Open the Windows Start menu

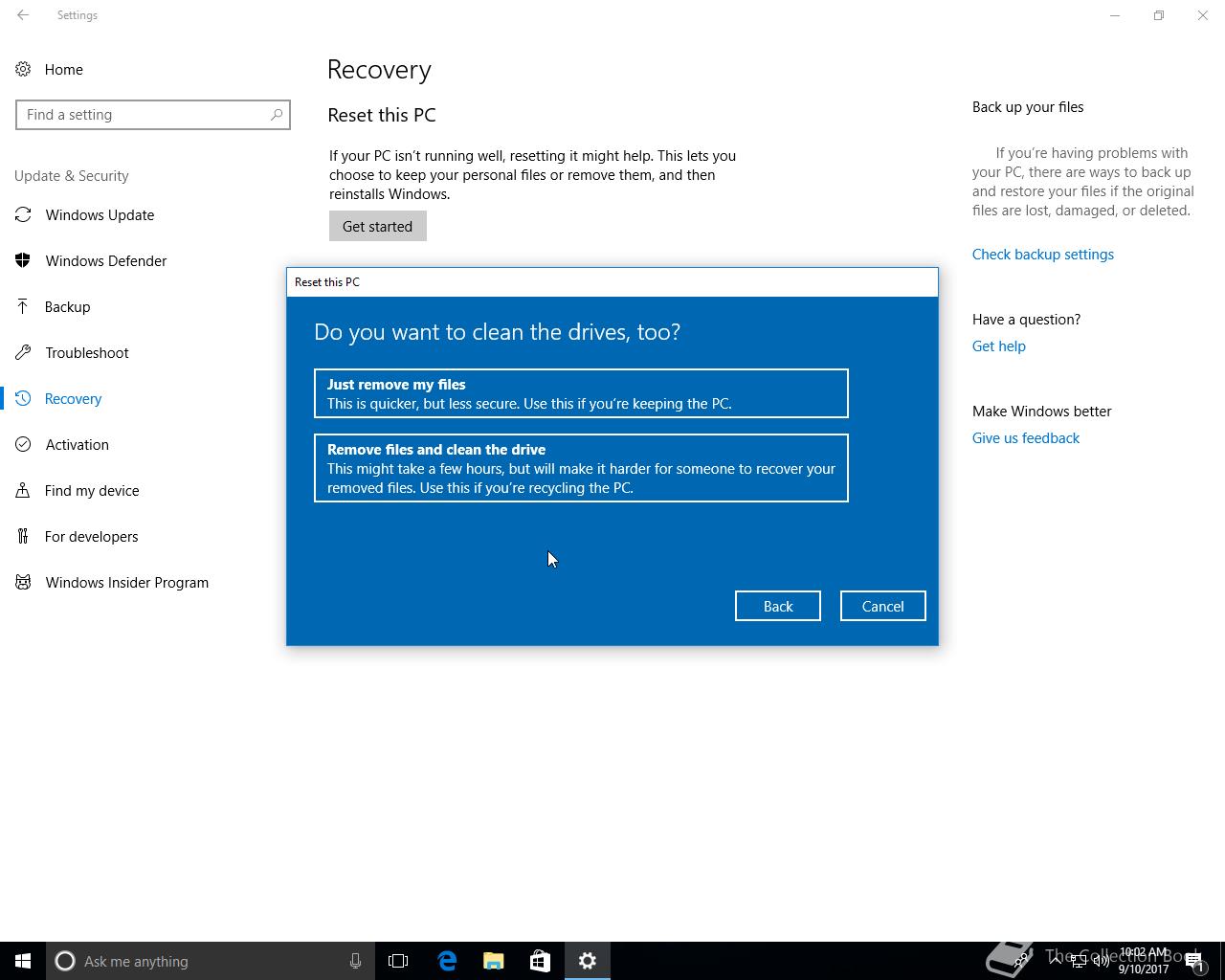(x=23, y=961)
